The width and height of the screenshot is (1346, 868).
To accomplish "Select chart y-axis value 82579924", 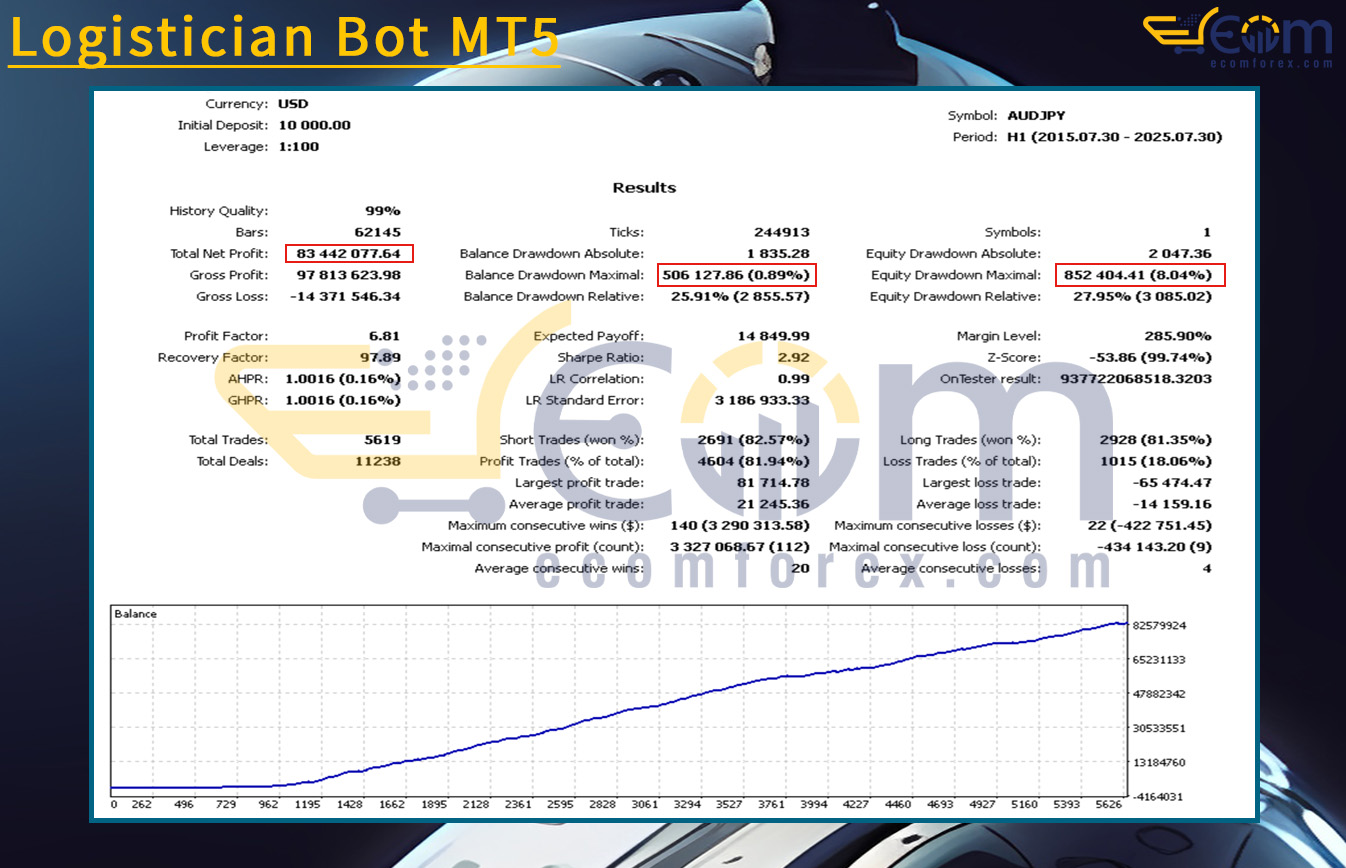I will [x=1159, y=625].
